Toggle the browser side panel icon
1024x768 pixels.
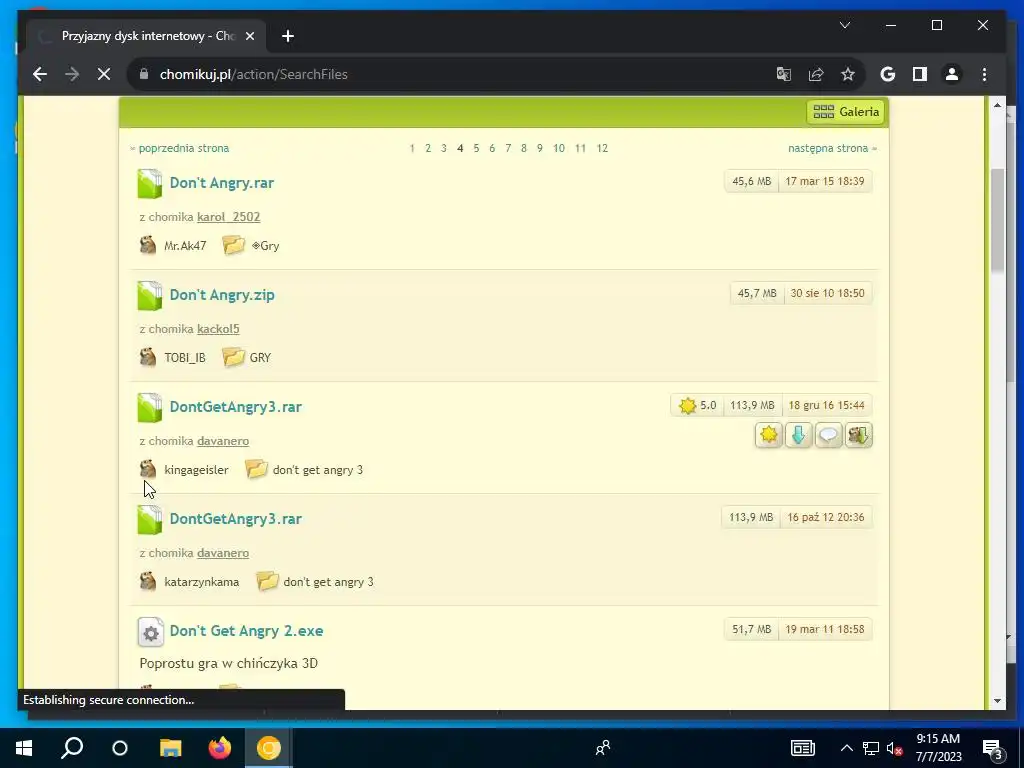(x=920, y=74)
